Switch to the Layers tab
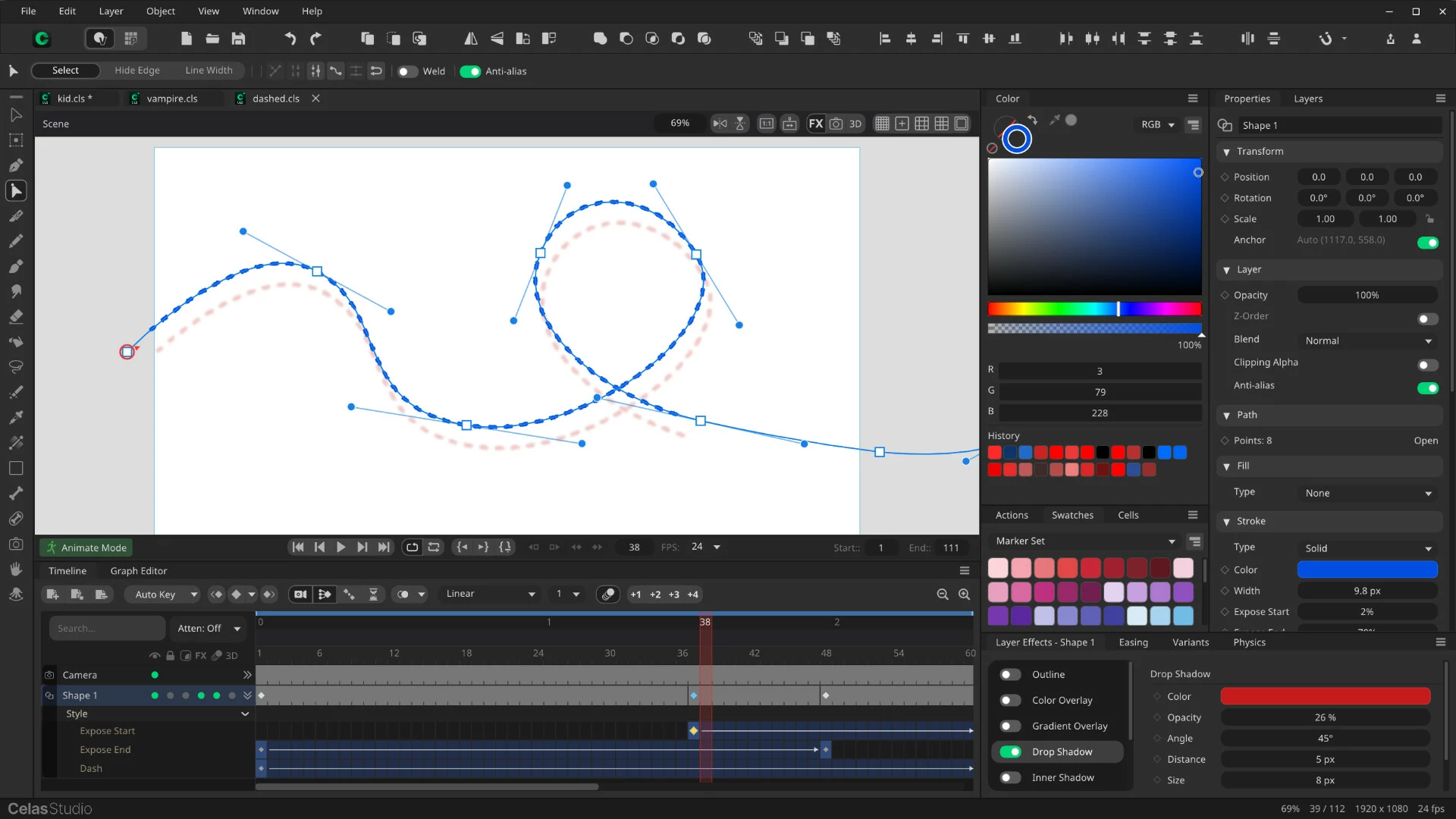The image size is (1456, 819). point(1308,99)
